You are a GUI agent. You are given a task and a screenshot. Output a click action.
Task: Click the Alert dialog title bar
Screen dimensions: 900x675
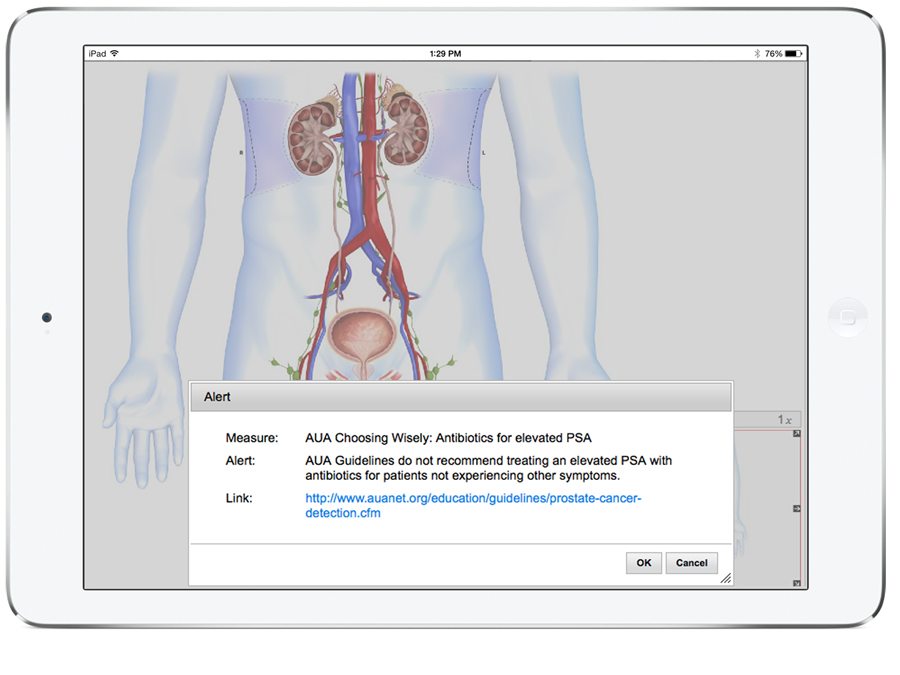click(x=461, y=397)
